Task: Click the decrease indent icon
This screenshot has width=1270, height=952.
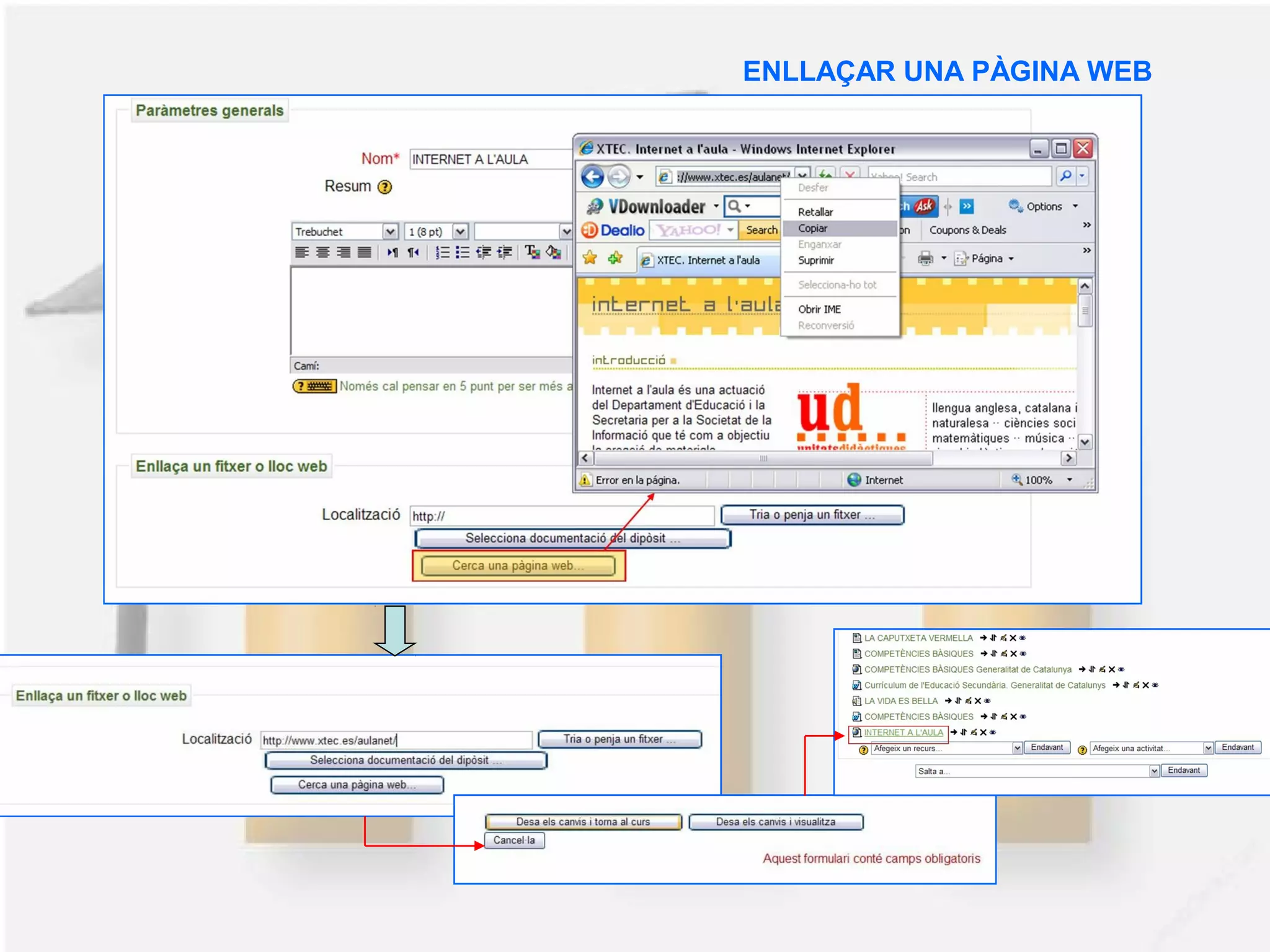Action: [484, 252]
